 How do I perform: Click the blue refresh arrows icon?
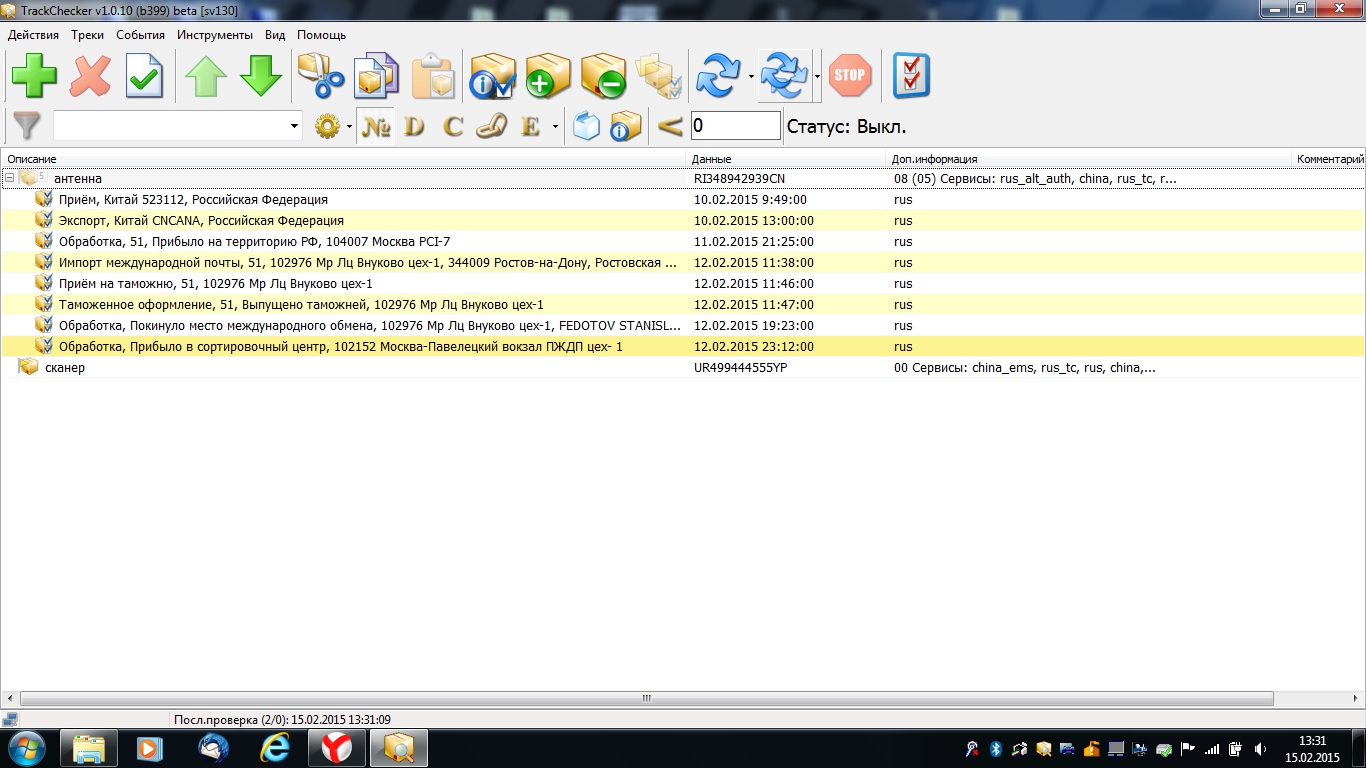click(719, 76)
